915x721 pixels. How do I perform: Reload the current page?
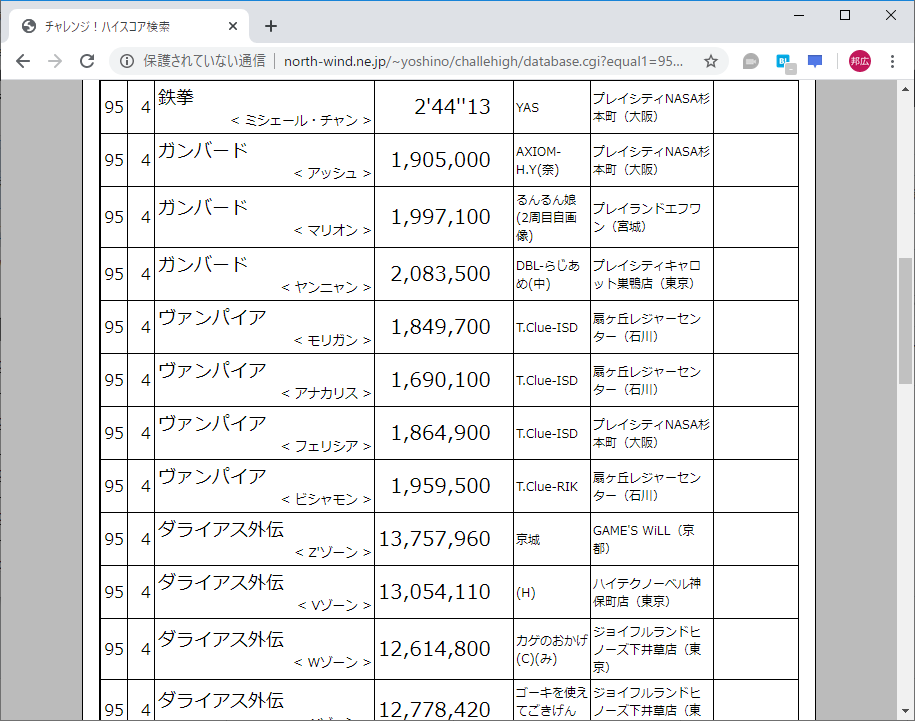(87, 61)
